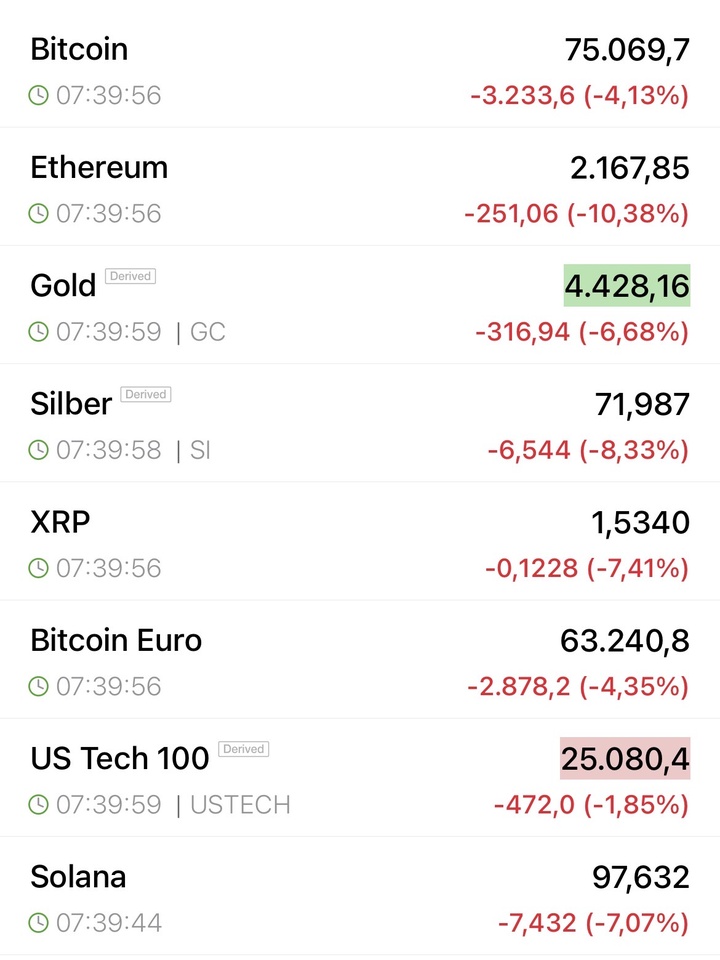Select the green highlighted Gold price 4.428,16
720x960 pixels.
coord(627,286)
